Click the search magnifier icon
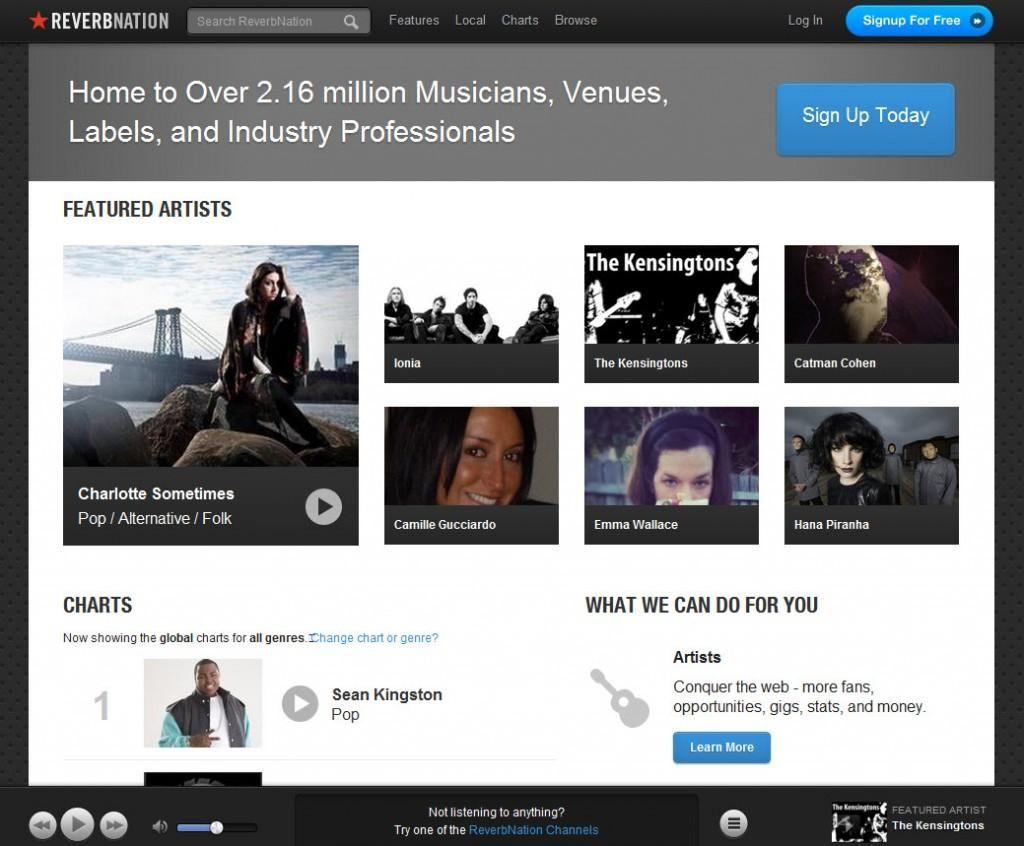The image size is (1024, 846). point(351,22)
